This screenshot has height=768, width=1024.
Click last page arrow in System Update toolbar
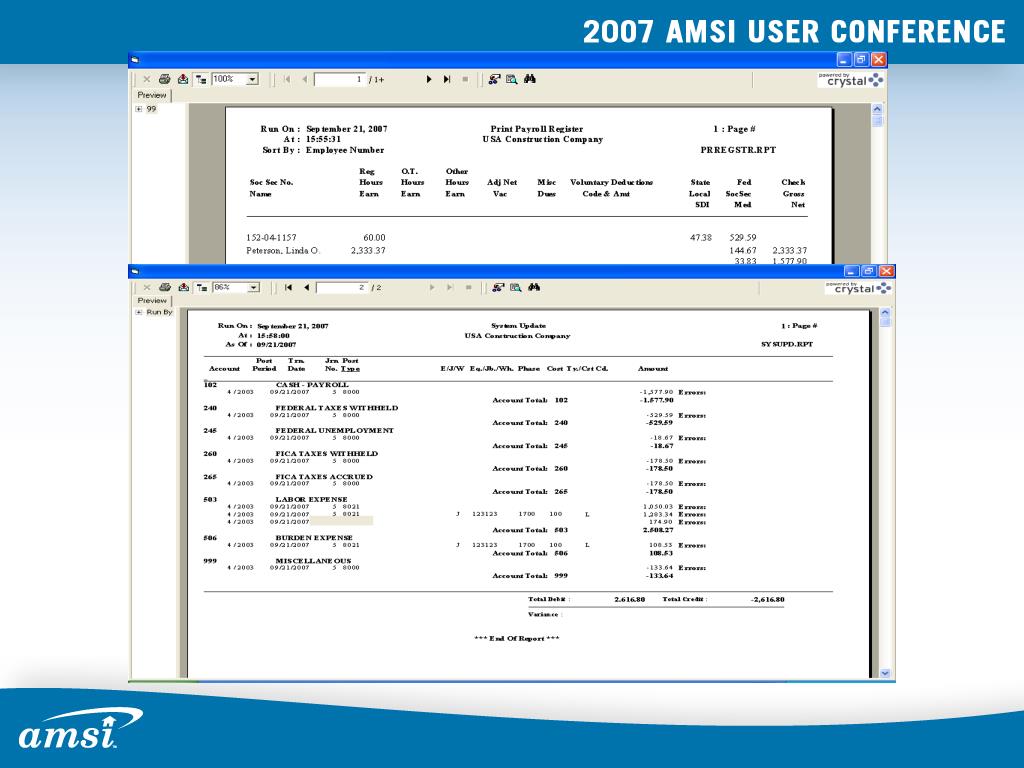click(x=450, y=287)
